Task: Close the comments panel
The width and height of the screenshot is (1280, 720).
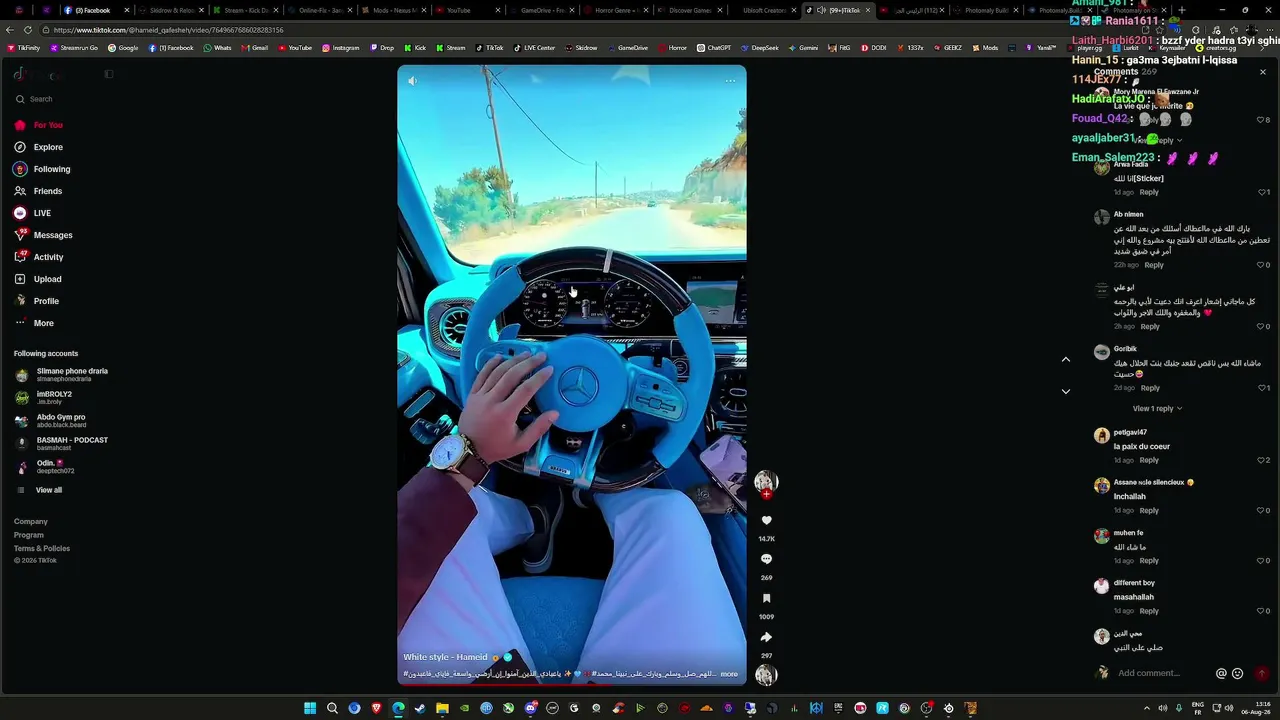Action: tap(1262, 72)
